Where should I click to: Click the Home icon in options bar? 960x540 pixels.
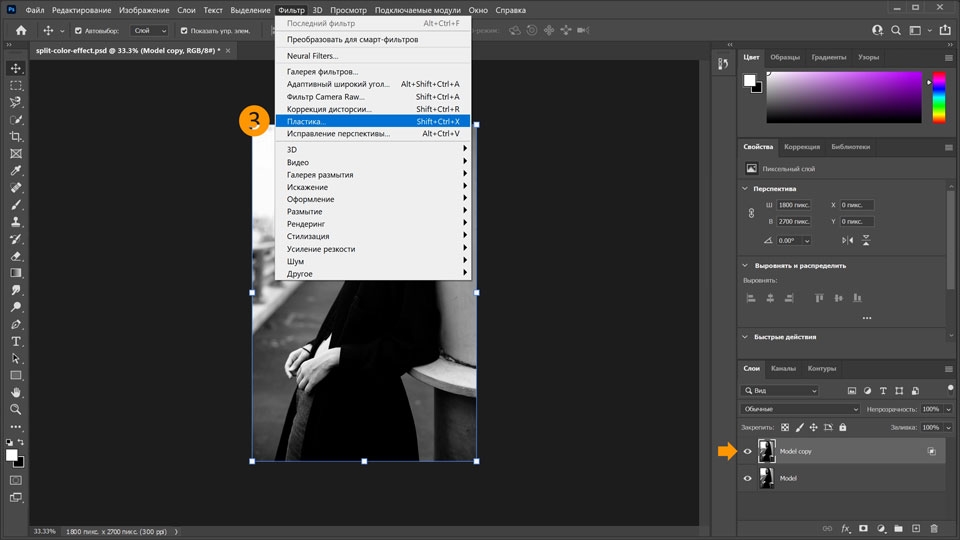pos(21,30)
